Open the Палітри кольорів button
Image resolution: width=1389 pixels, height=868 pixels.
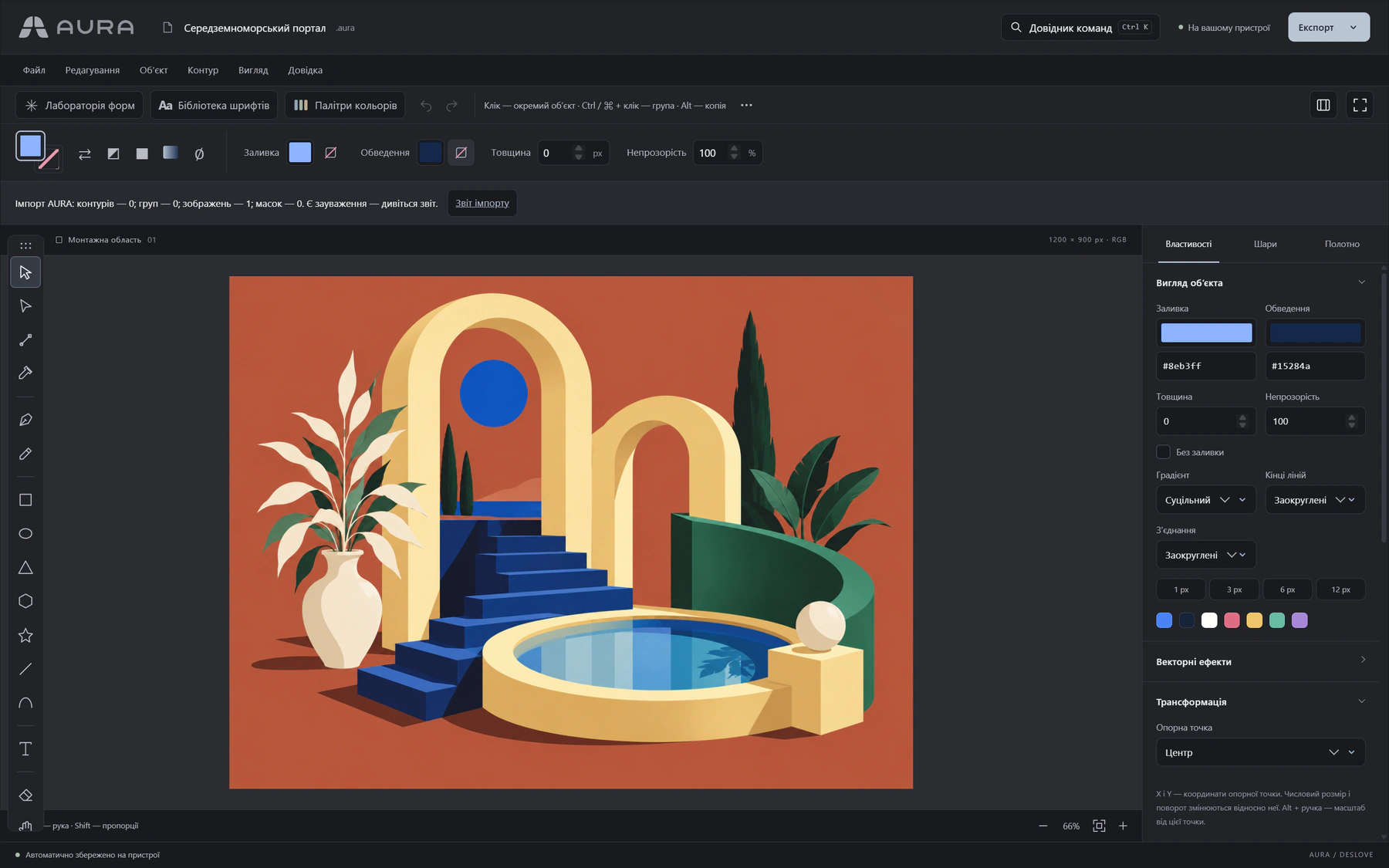point(346,105)
